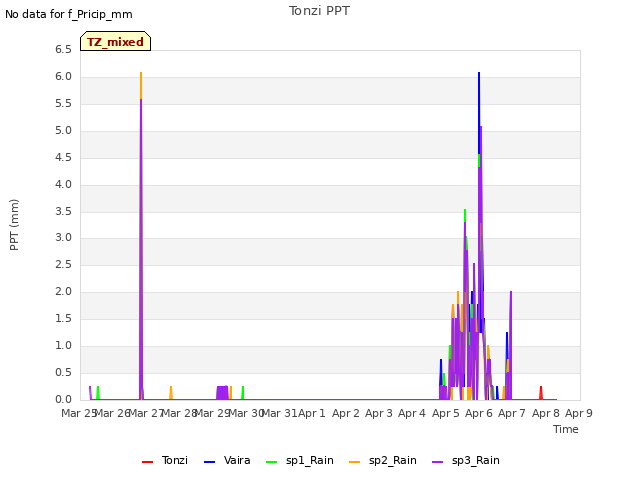Click the orange 6.1 mm spike at Mar 27

(141, 85)
